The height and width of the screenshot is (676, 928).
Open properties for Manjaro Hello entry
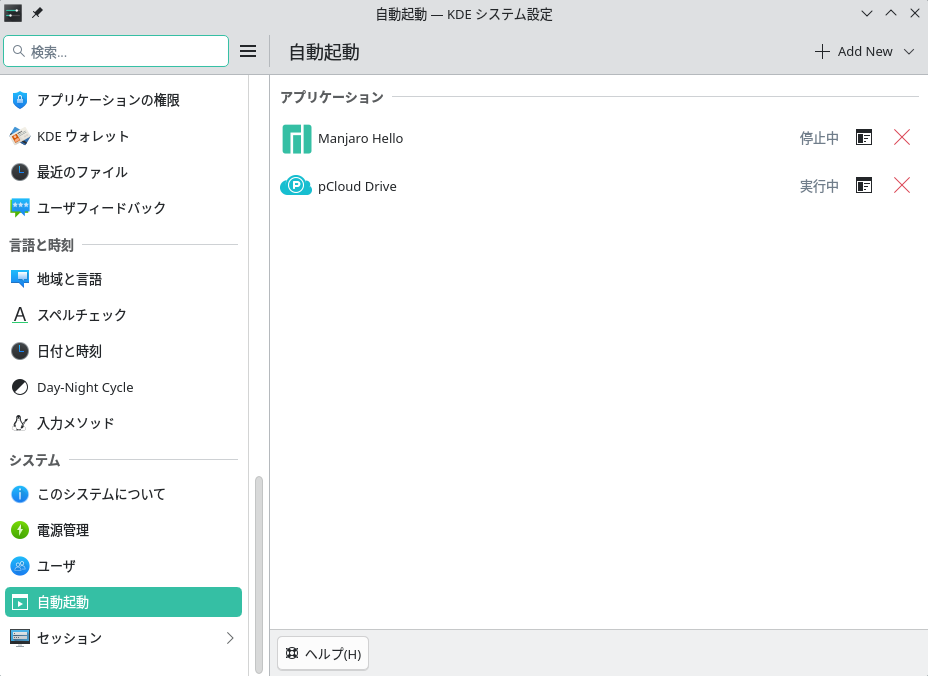[864, 138]
